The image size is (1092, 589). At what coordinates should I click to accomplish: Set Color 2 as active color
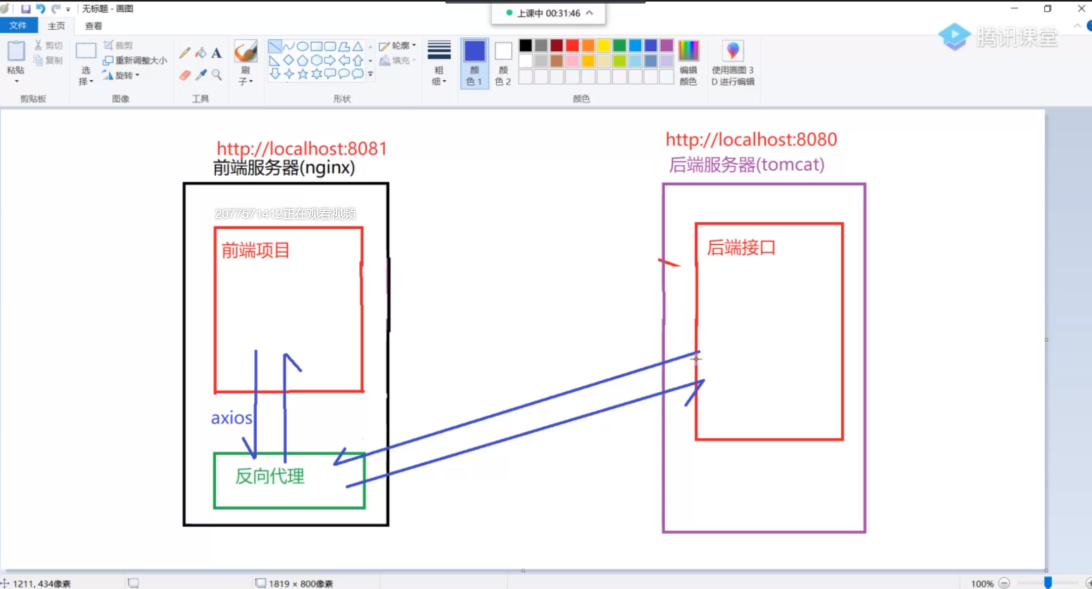pos(503,62)
